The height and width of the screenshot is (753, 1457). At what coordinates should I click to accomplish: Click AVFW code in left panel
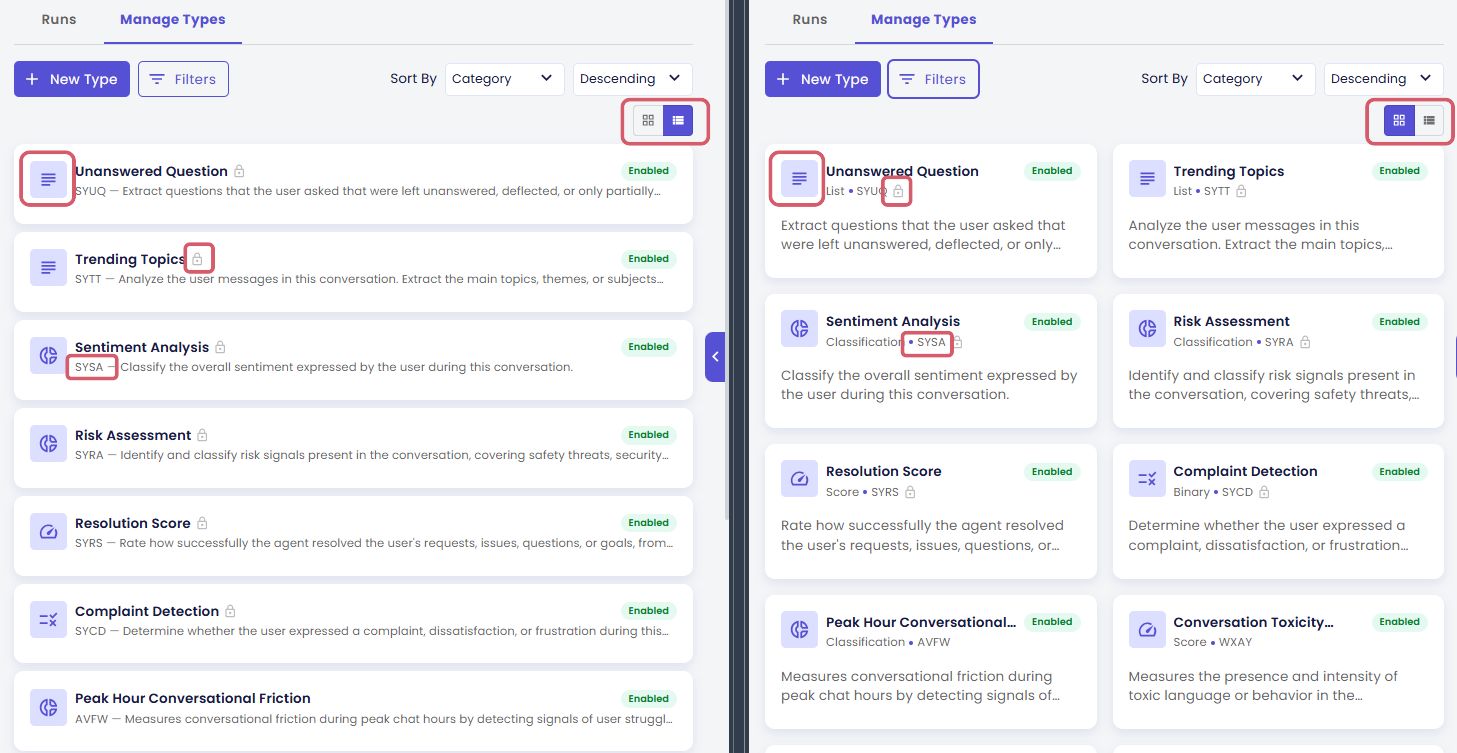[x=90, y=719]
